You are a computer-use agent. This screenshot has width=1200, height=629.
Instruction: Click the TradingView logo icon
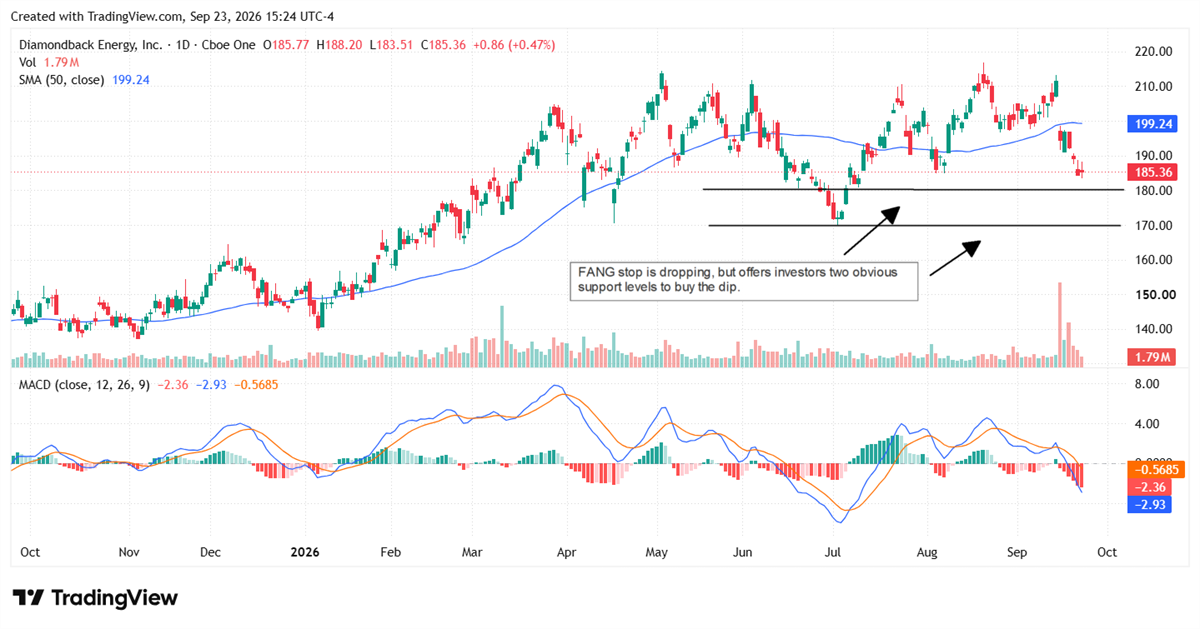(27, 597)
